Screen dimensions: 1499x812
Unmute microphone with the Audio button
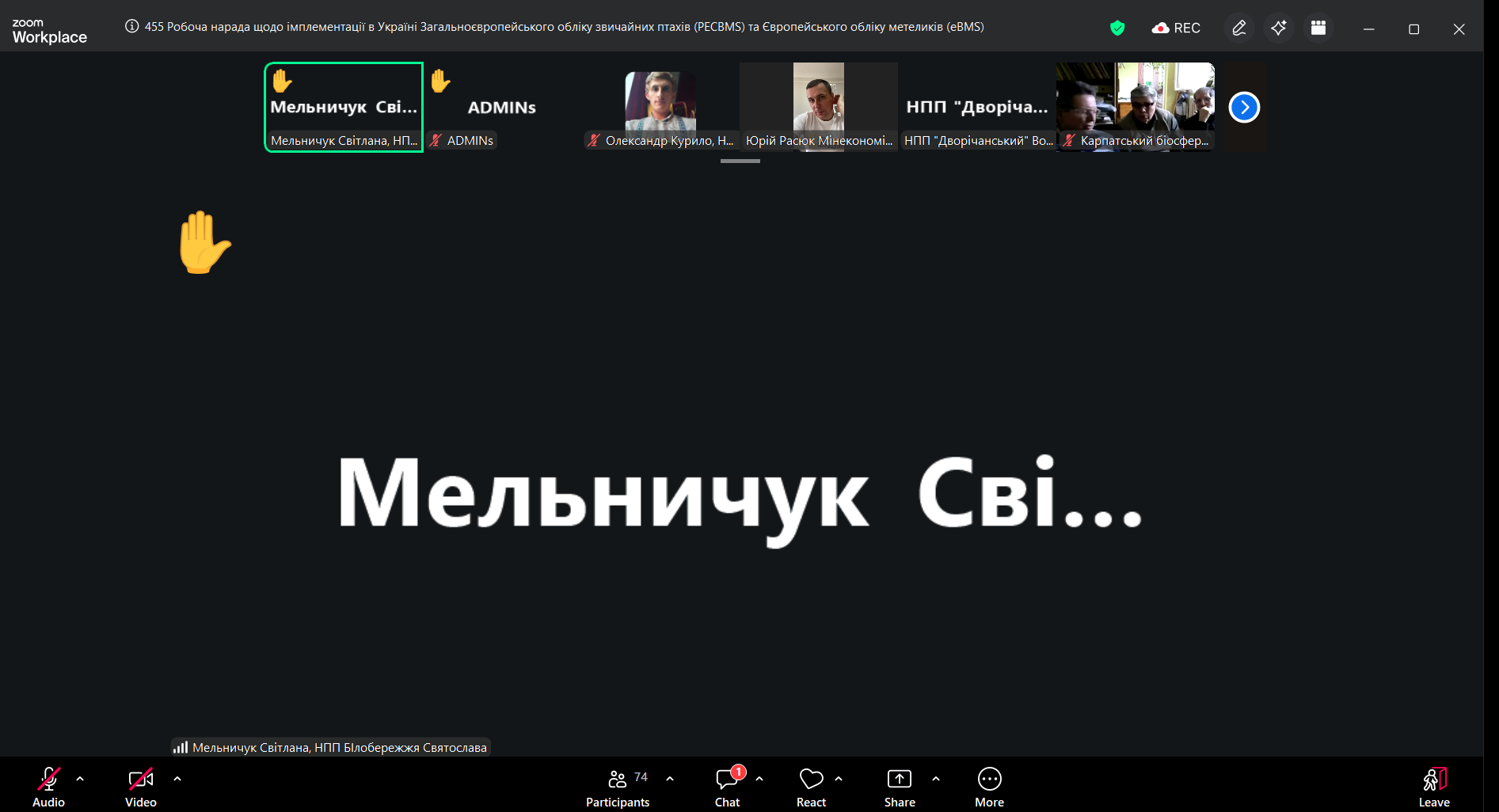[48, 787]
